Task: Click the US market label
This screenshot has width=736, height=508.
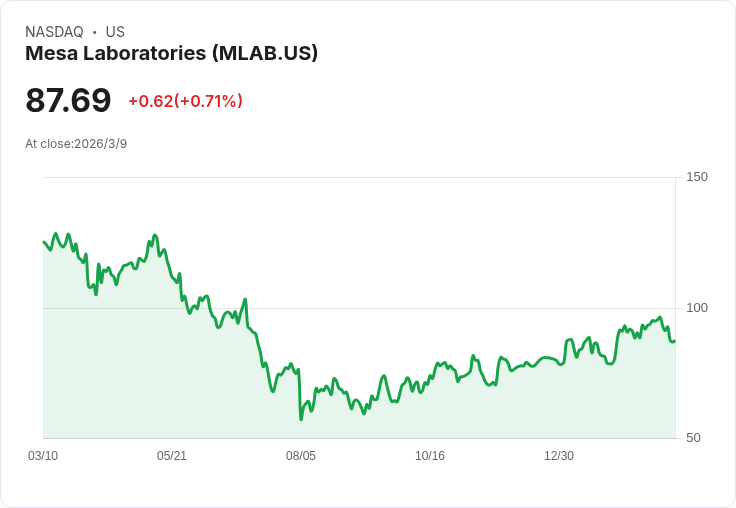Action: coord(115,32)
